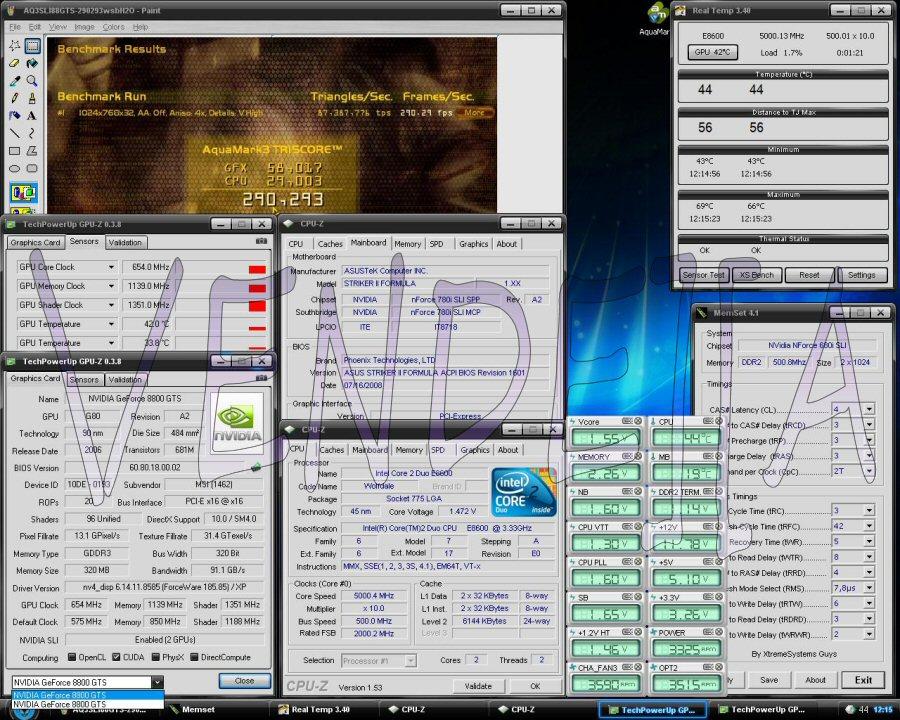
Task: Activate the Magnifier tool in Paint
Action: pyautogui.click(x=32, y=81)
